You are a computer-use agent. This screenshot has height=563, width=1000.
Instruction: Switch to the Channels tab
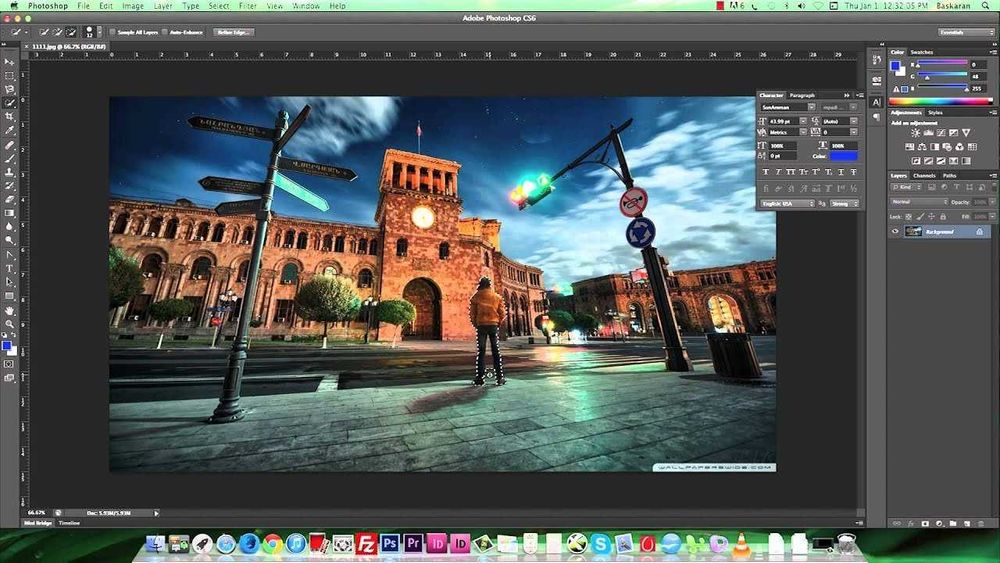tap(924, 176)
